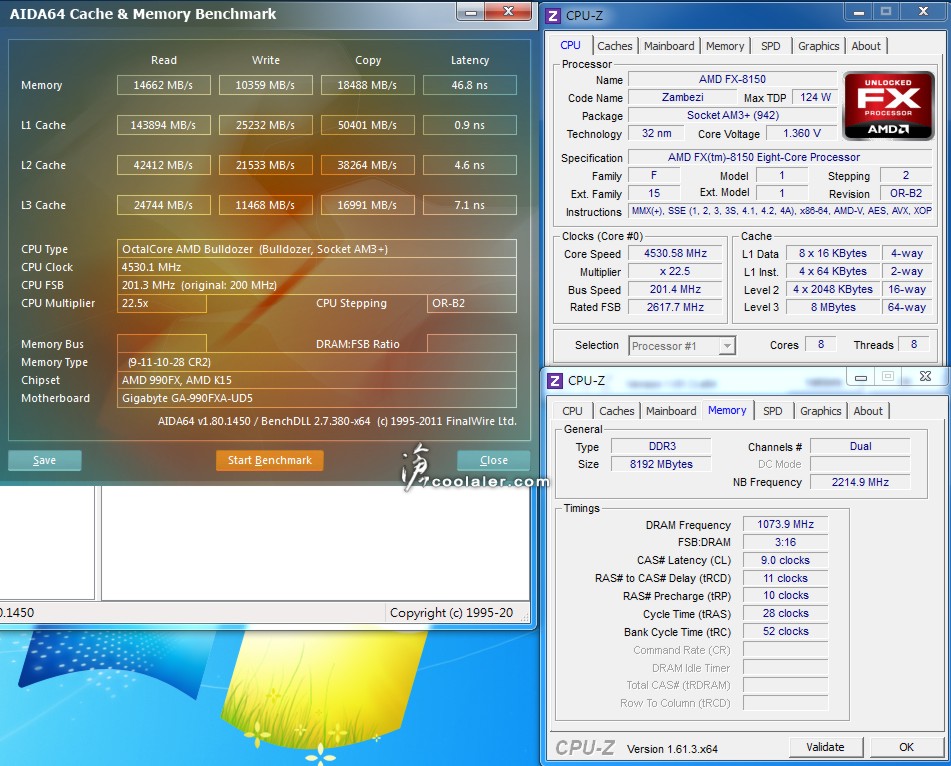951x766 pixels.
Task: Click the DRAM Frequency value 1073.9 MHz
Action: coord(785,525)
